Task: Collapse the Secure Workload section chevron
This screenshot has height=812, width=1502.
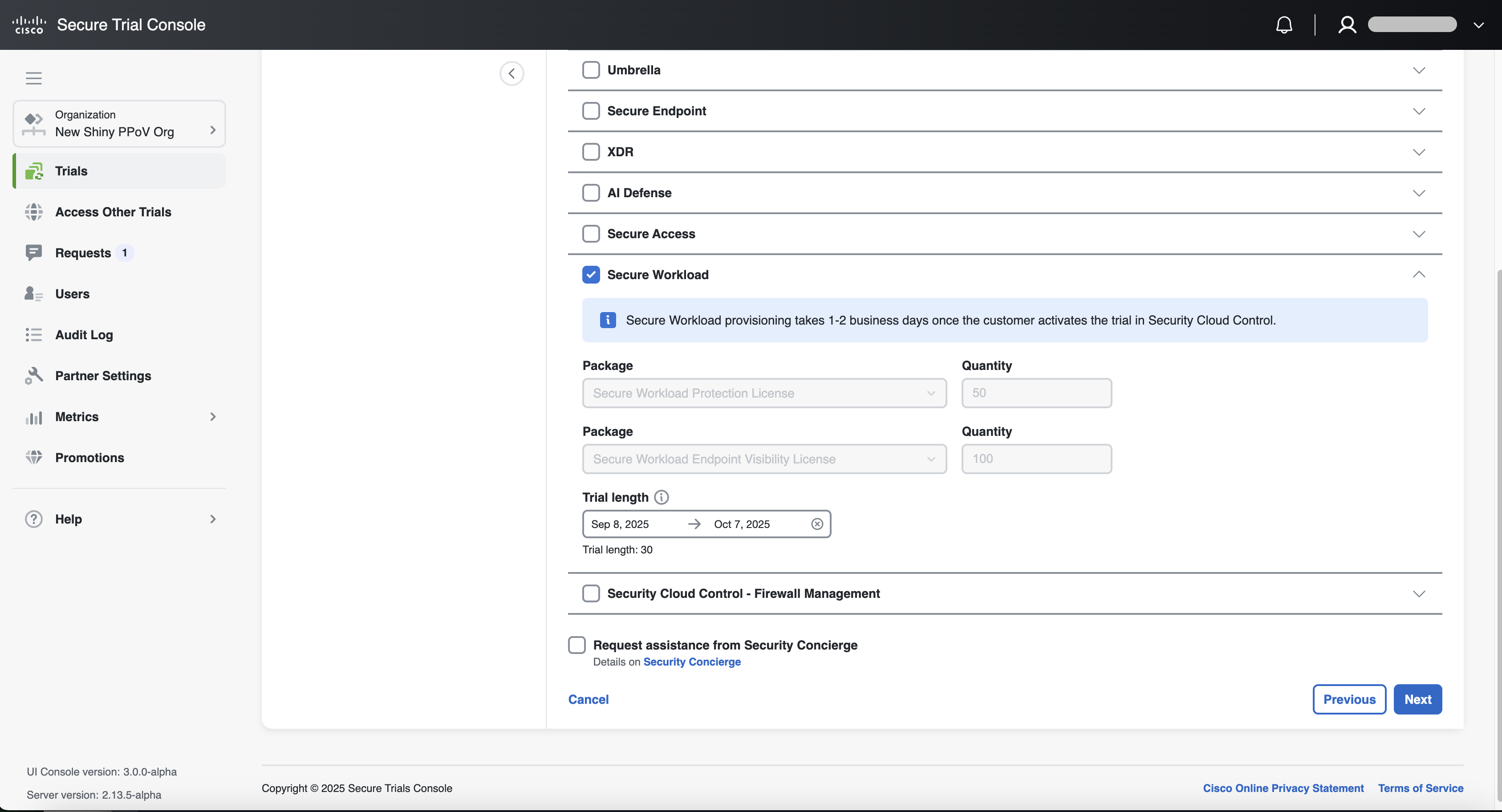Action: pyautogui.click(x=1419, y=274)
